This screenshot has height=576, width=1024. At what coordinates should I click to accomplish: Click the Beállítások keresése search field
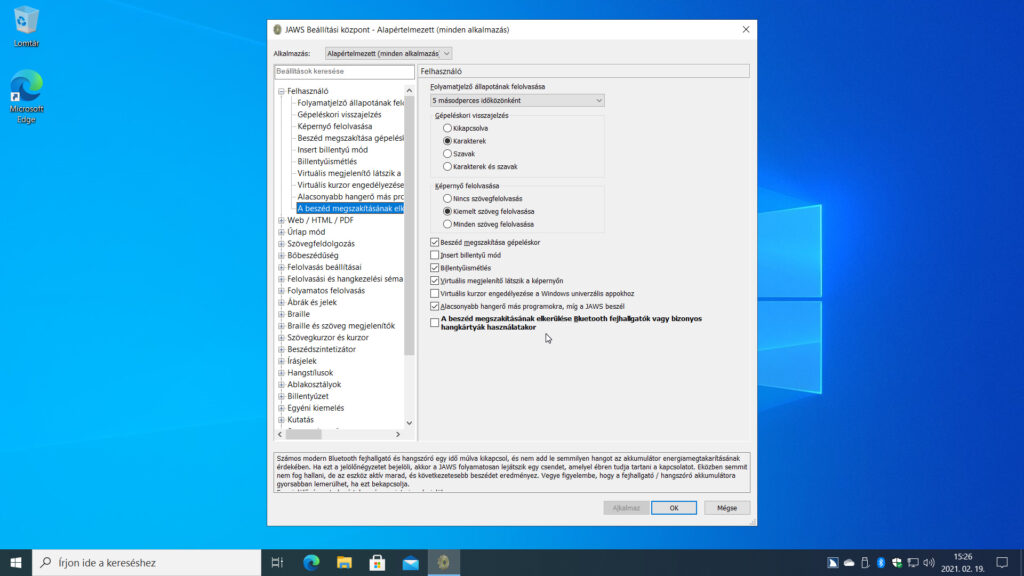[x=344, y=71]
